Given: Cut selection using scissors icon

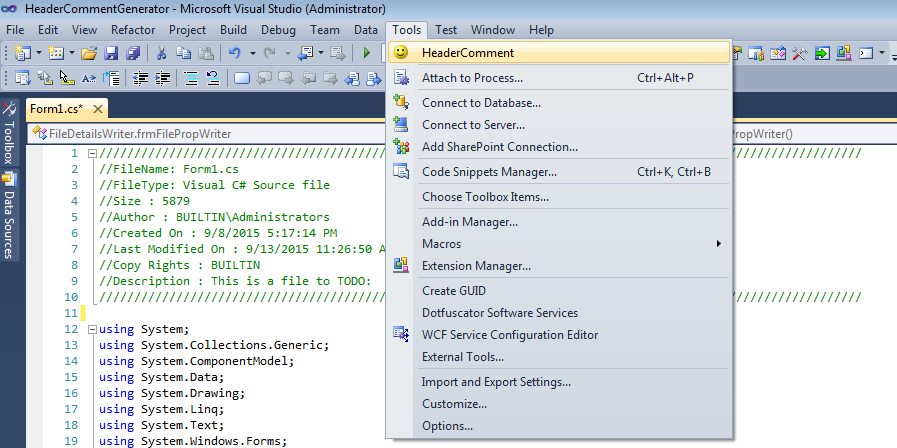Looking at the screenshot, I should pos(161,53).
